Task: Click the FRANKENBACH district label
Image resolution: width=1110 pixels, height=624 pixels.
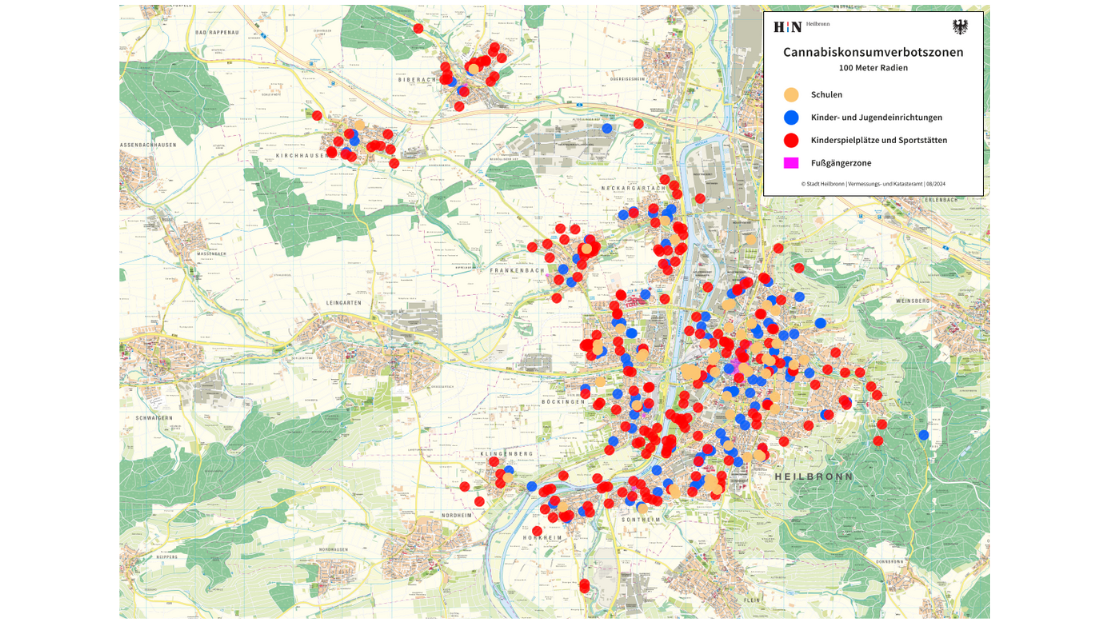Action: click(x=515, y=270)
